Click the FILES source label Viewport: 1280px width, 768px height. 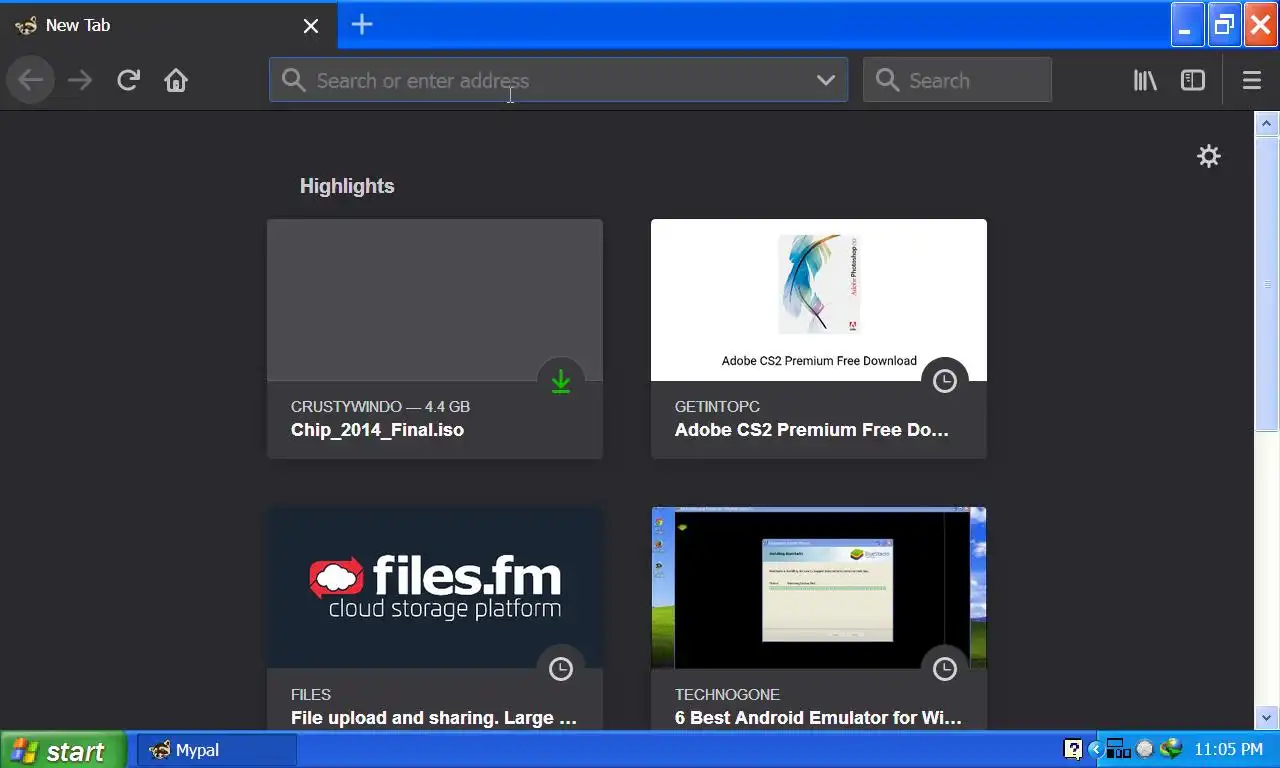click(x=311, y=695)
